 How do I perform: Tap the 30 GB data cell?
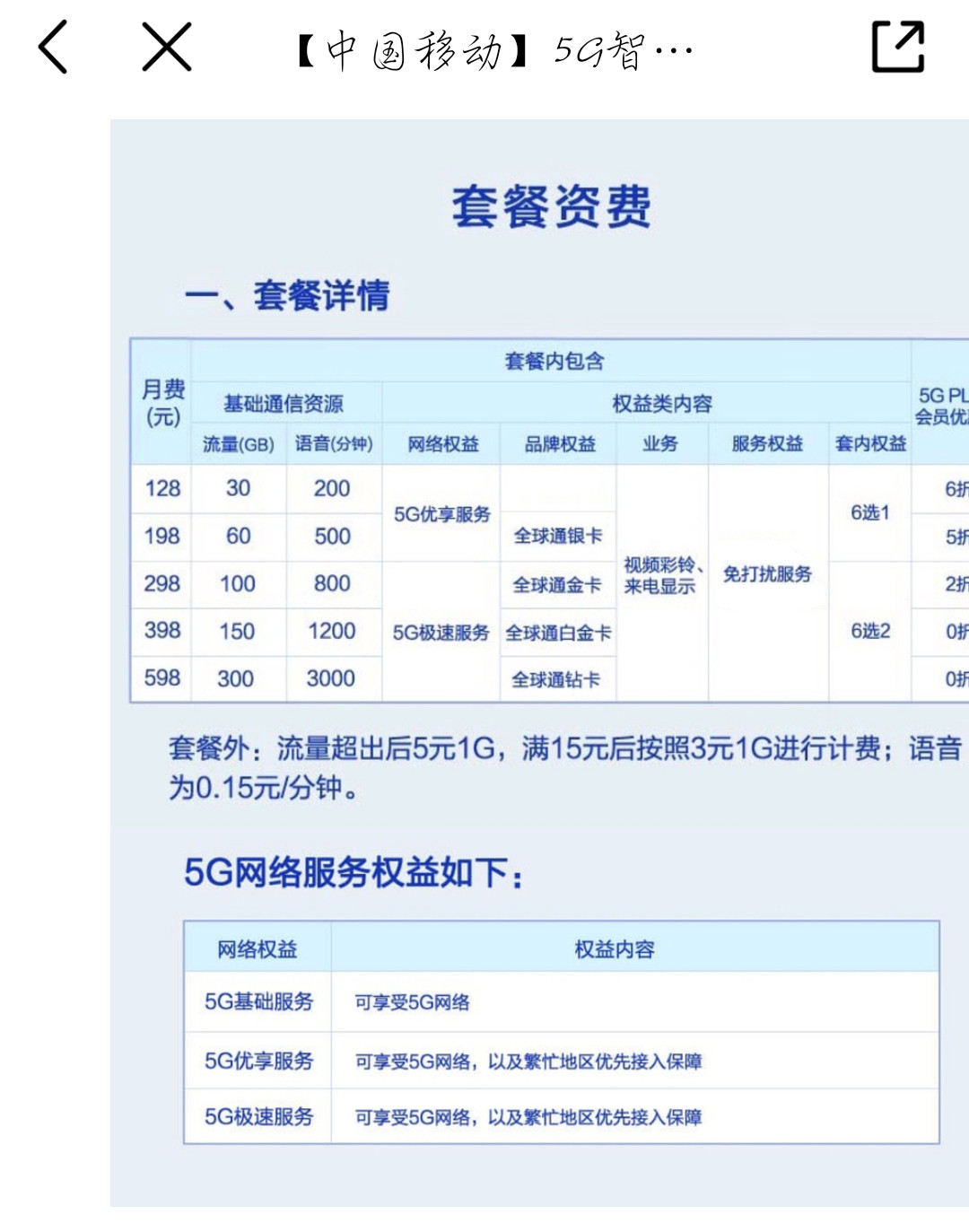(238, 488)
